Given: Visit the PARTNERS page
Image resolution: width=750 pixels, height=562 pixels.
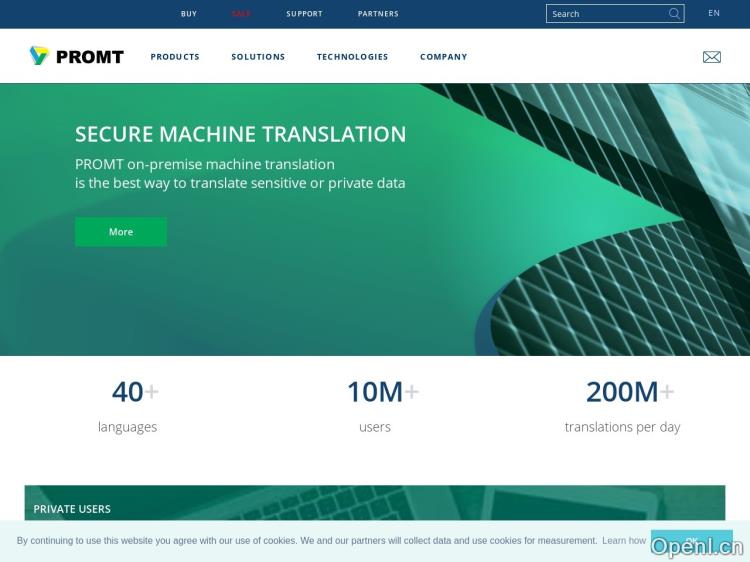Looking at the screenshot, I should 378,14.
